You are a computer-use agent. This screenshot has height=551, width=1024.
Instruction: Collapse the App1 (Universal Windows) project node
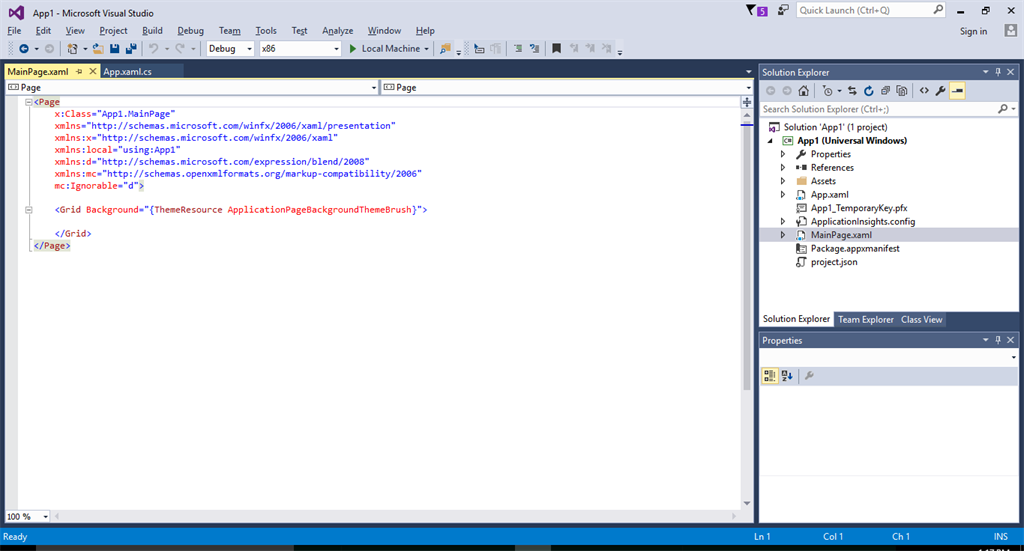770,141
